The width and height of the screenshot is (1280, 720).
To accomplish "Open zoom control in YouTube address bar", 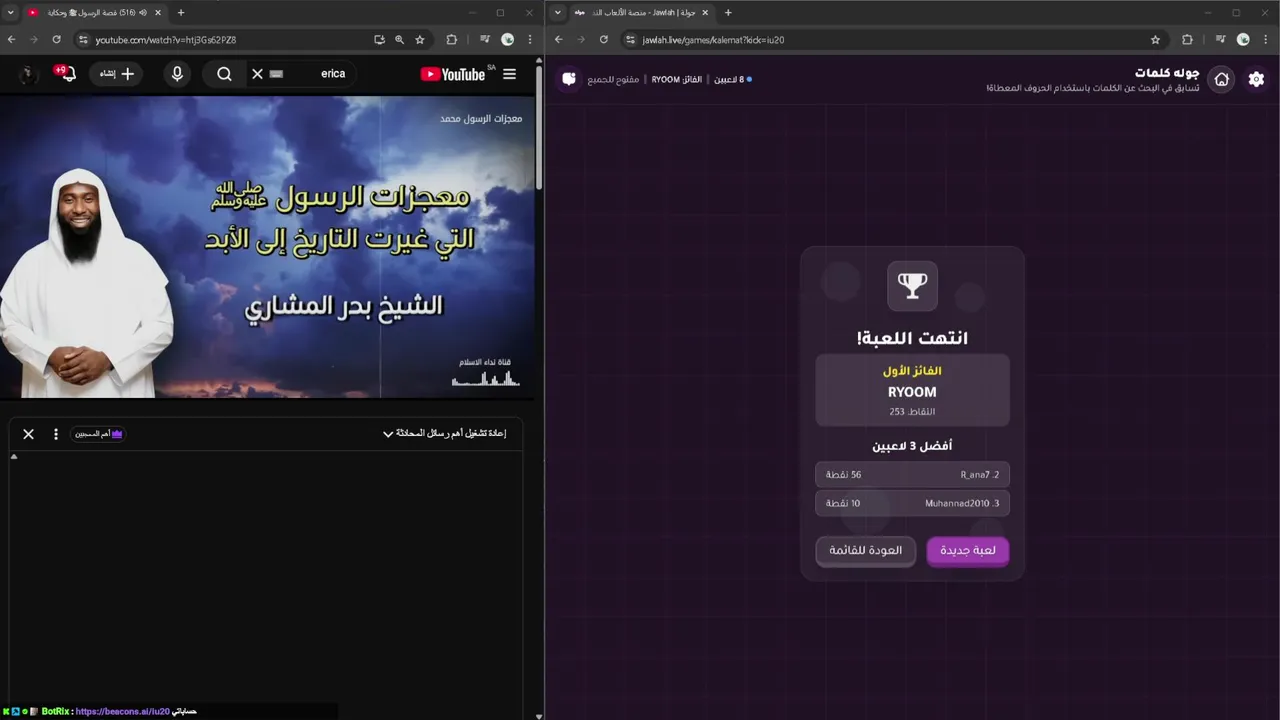I will [x=399, y=40].
